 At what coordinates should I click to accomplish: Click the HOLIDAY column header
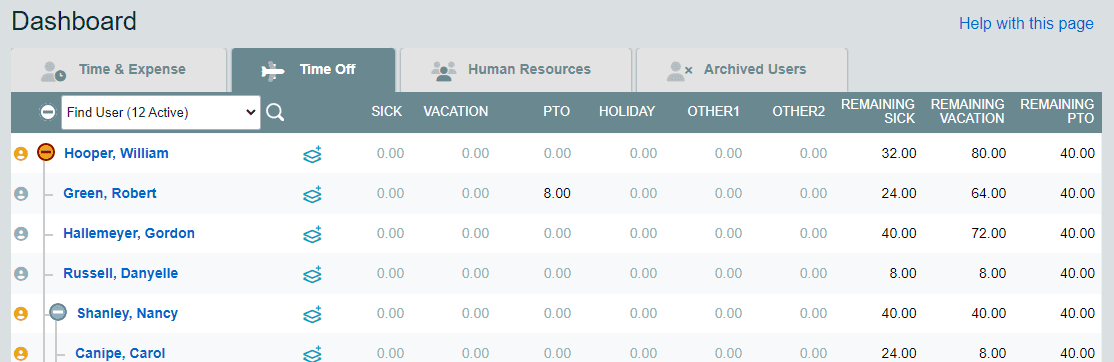point(627,111)
